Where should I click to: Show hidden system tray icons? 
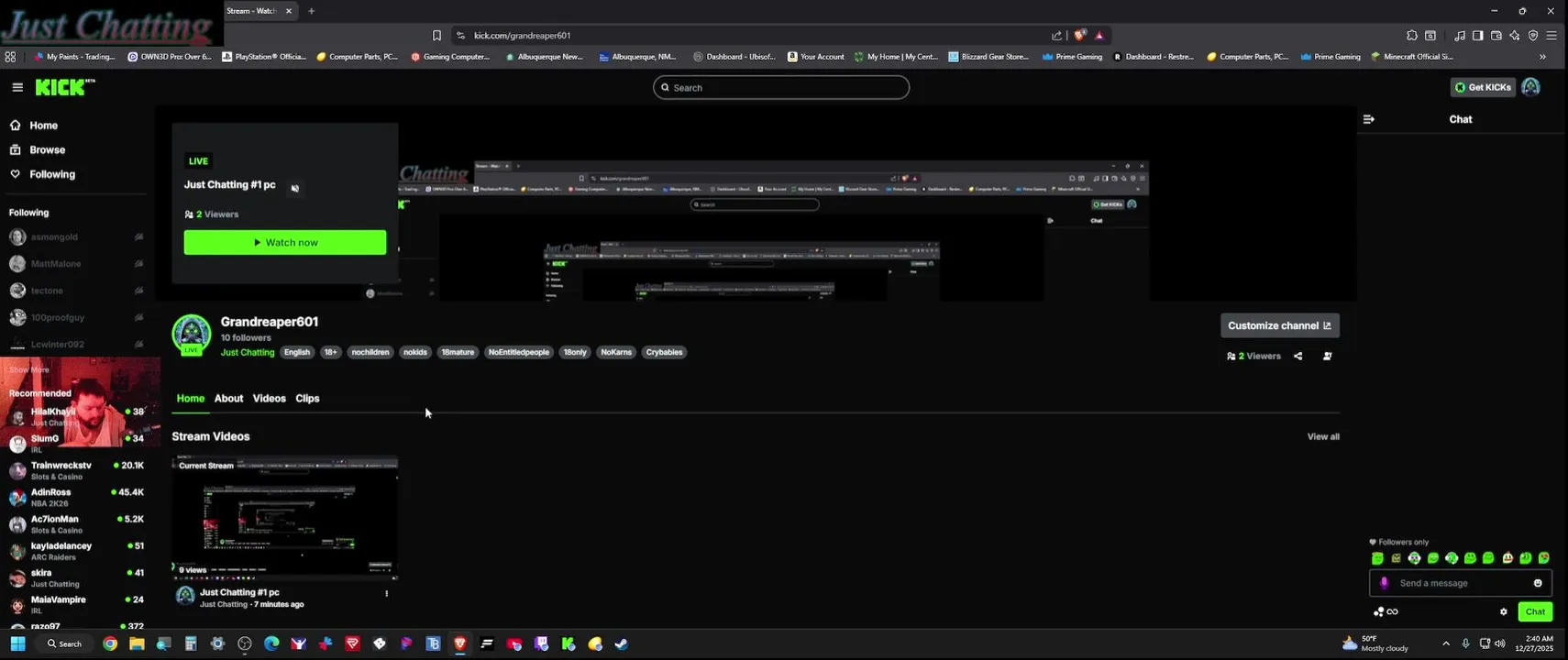point(1446,643)
